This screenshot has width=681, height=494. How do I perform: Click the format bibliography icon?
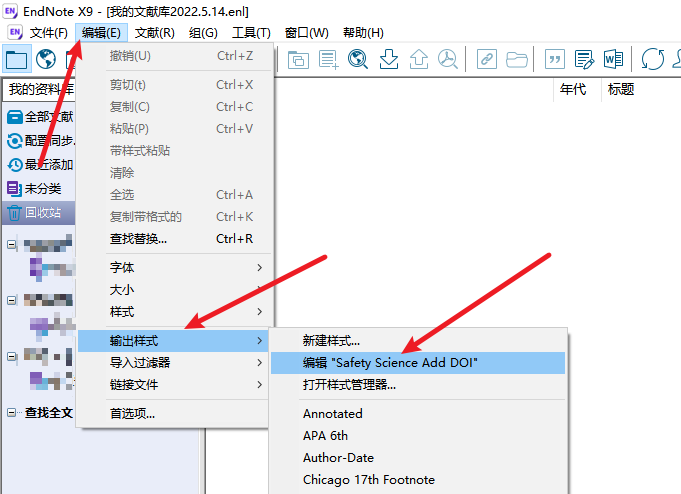click(x=584, y=59)
